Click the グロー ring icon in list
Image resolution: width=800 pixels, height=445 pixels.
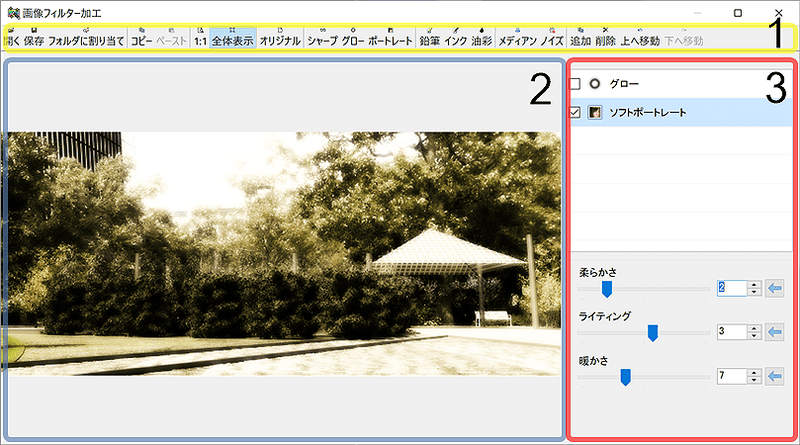click(x=595, y=84)
